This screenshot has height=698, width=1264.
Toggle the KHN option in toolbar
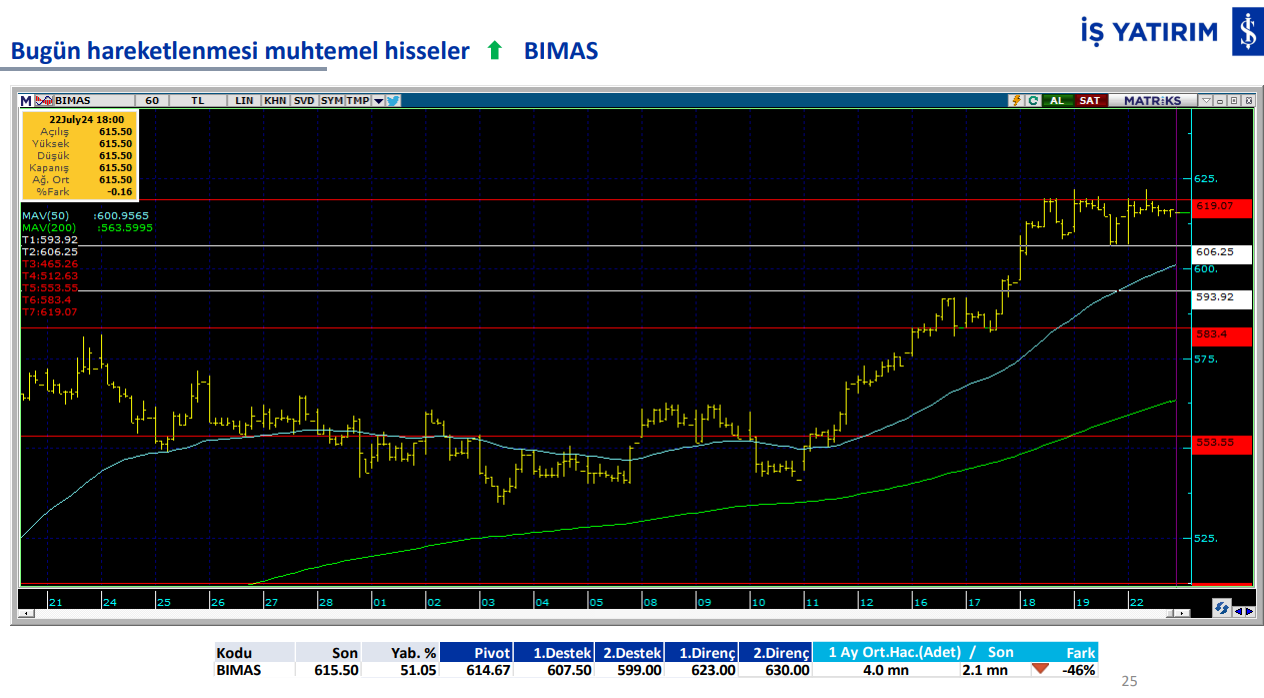click(x=276, y=100)
